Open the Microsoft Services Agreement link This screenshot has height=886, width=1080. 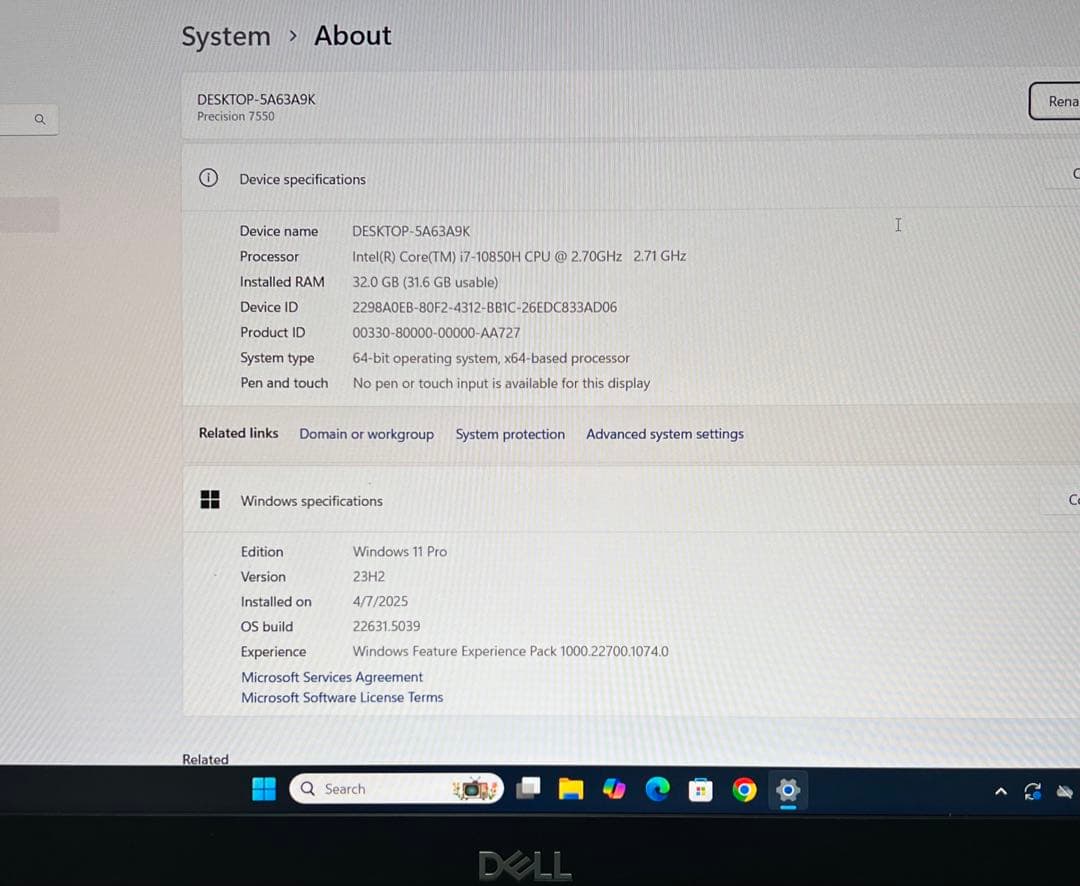331,677
